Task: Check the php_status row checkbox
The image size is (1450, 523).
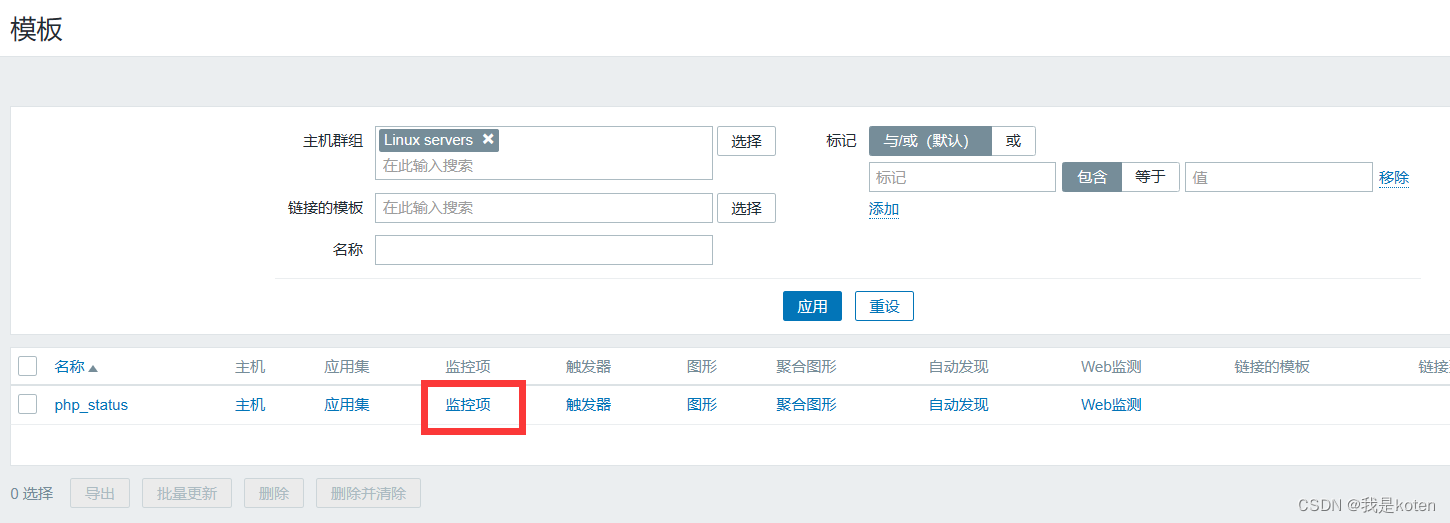Action: [28, 405]
